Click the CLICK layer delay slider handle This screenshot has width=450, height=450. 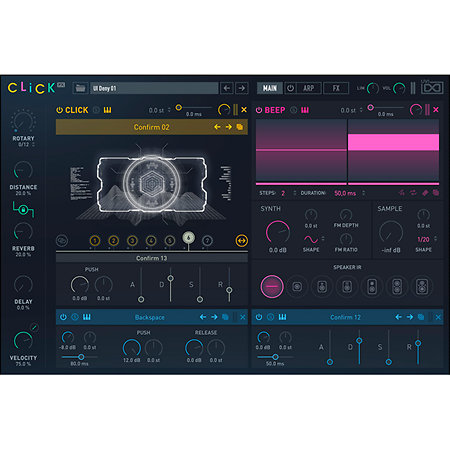pyautogui.click(x=179, y=107)
